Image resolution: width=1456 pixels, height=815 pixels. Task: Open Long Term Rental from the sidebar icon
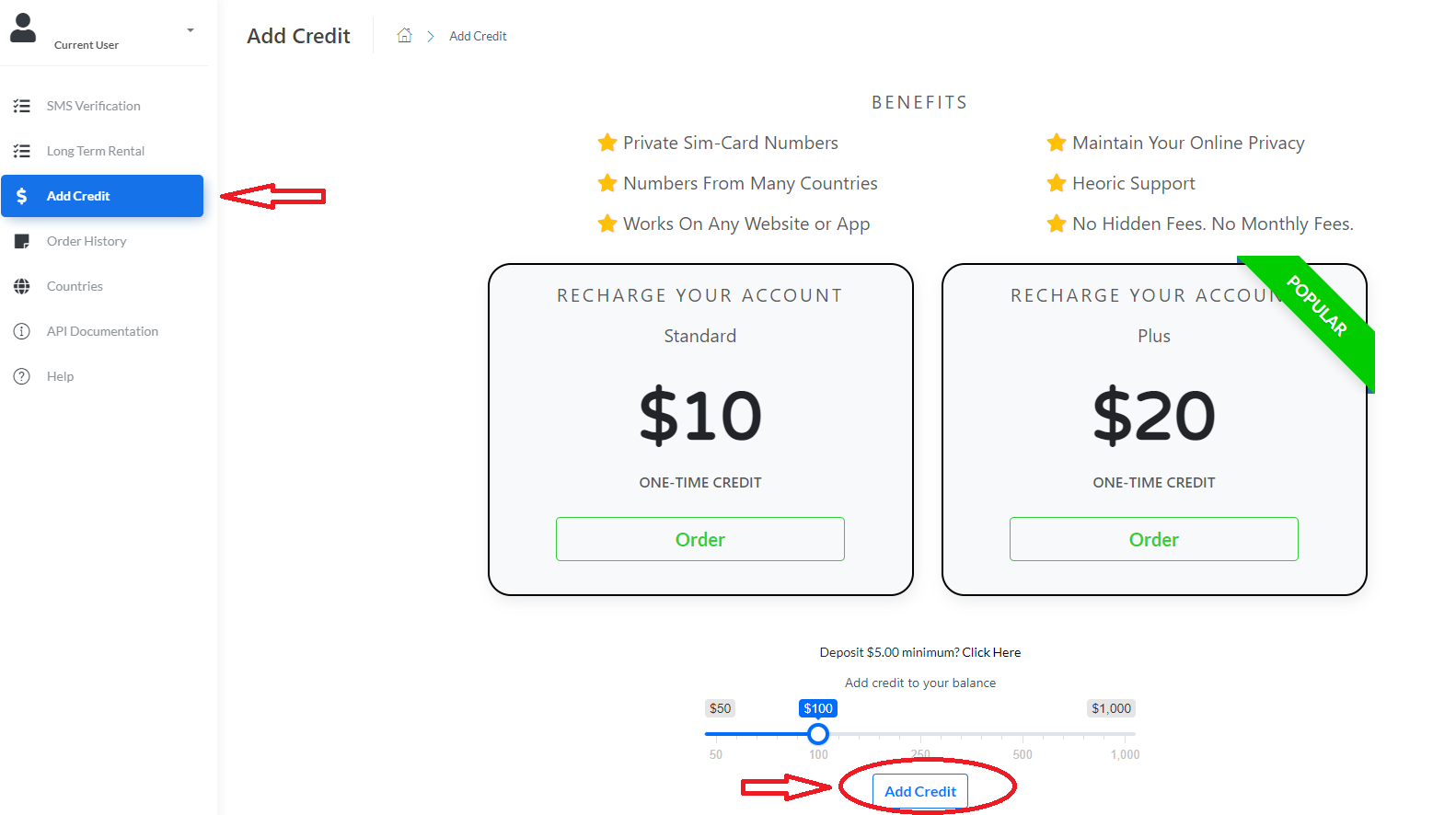pyautogui.click(x=22, y=151)
